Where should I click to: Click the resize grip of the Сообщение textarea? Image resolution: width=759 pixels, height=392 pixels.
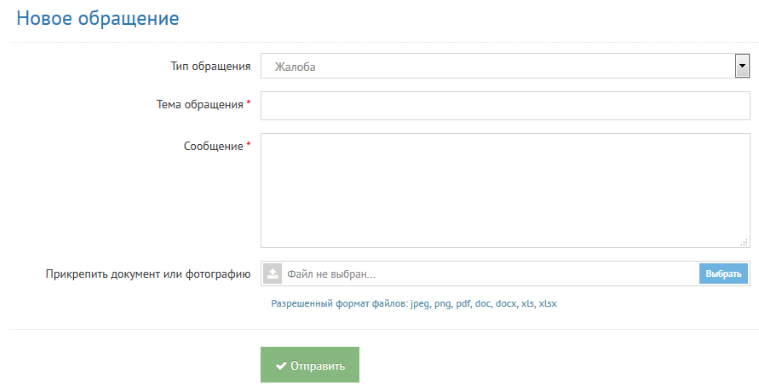click(744, 242)
